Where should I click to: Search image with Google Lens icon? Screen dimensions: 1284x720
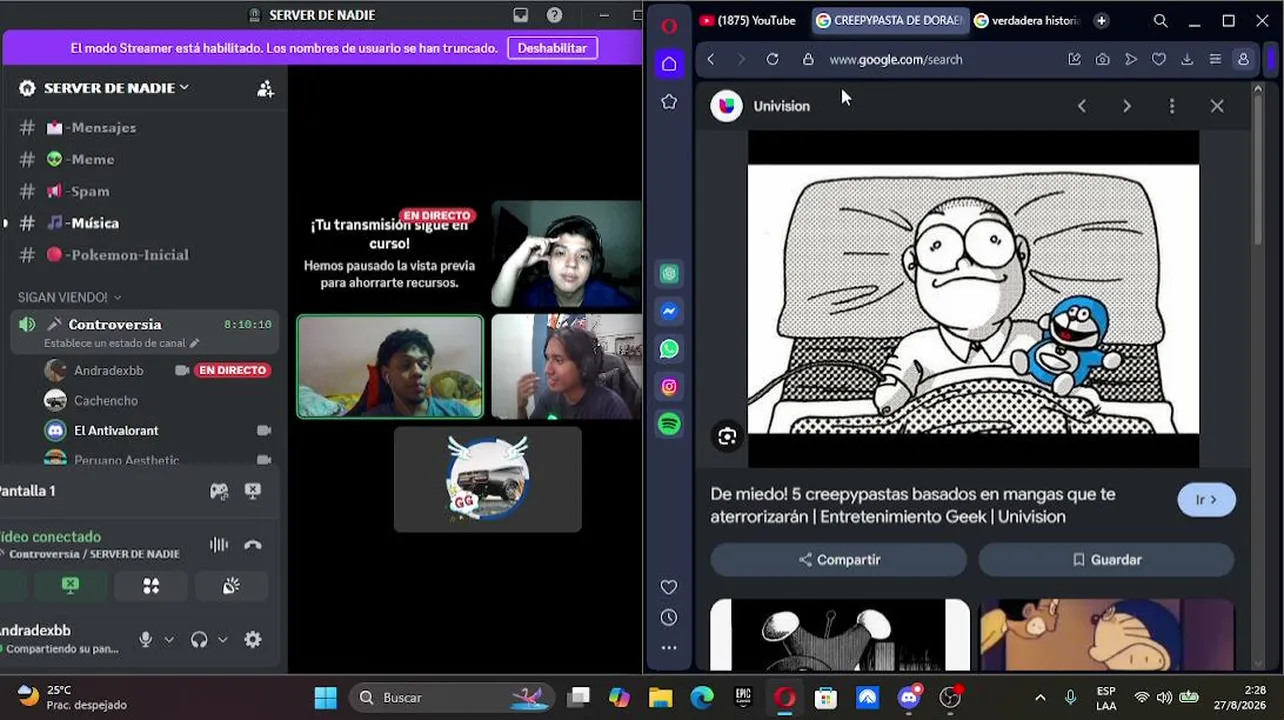[x=727, y=436]
